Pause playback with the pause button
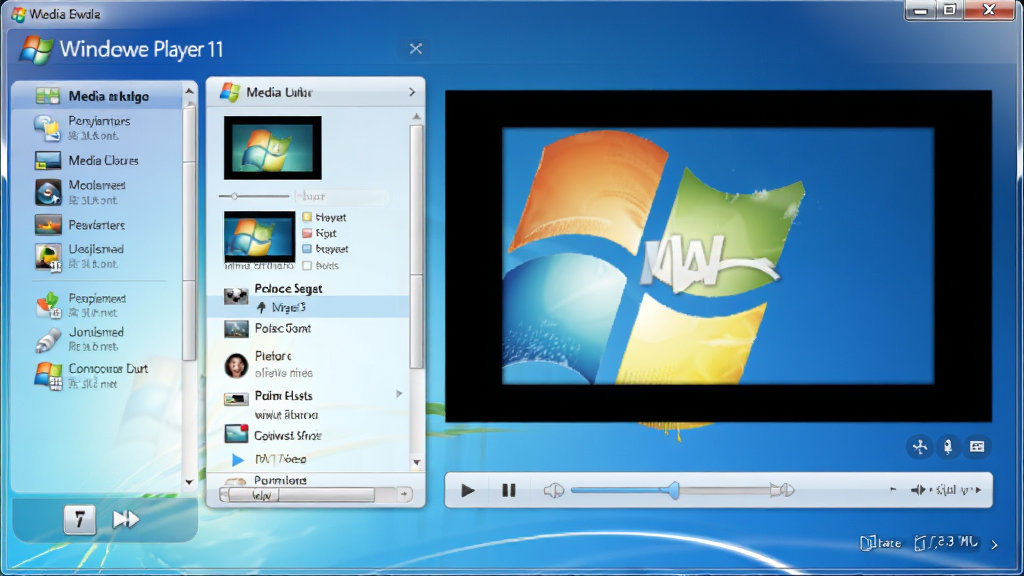This screenshot has height=576, width=1024. [509, 490]
